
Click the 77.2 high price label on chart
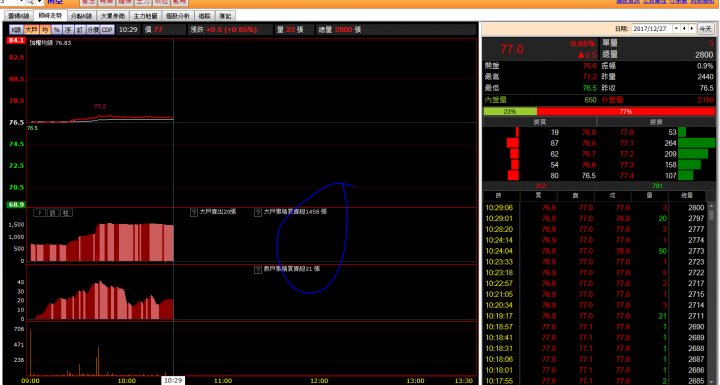click(x=100, y=106)
